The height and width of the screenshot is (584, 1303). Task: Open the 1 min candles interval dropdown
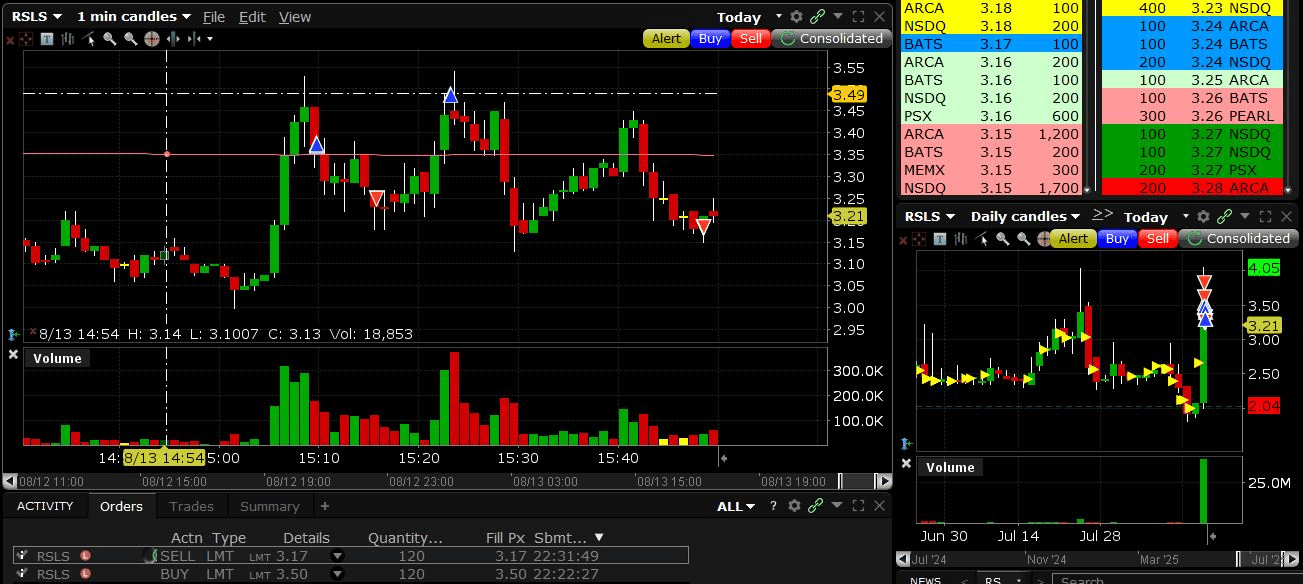coord(133,17)
